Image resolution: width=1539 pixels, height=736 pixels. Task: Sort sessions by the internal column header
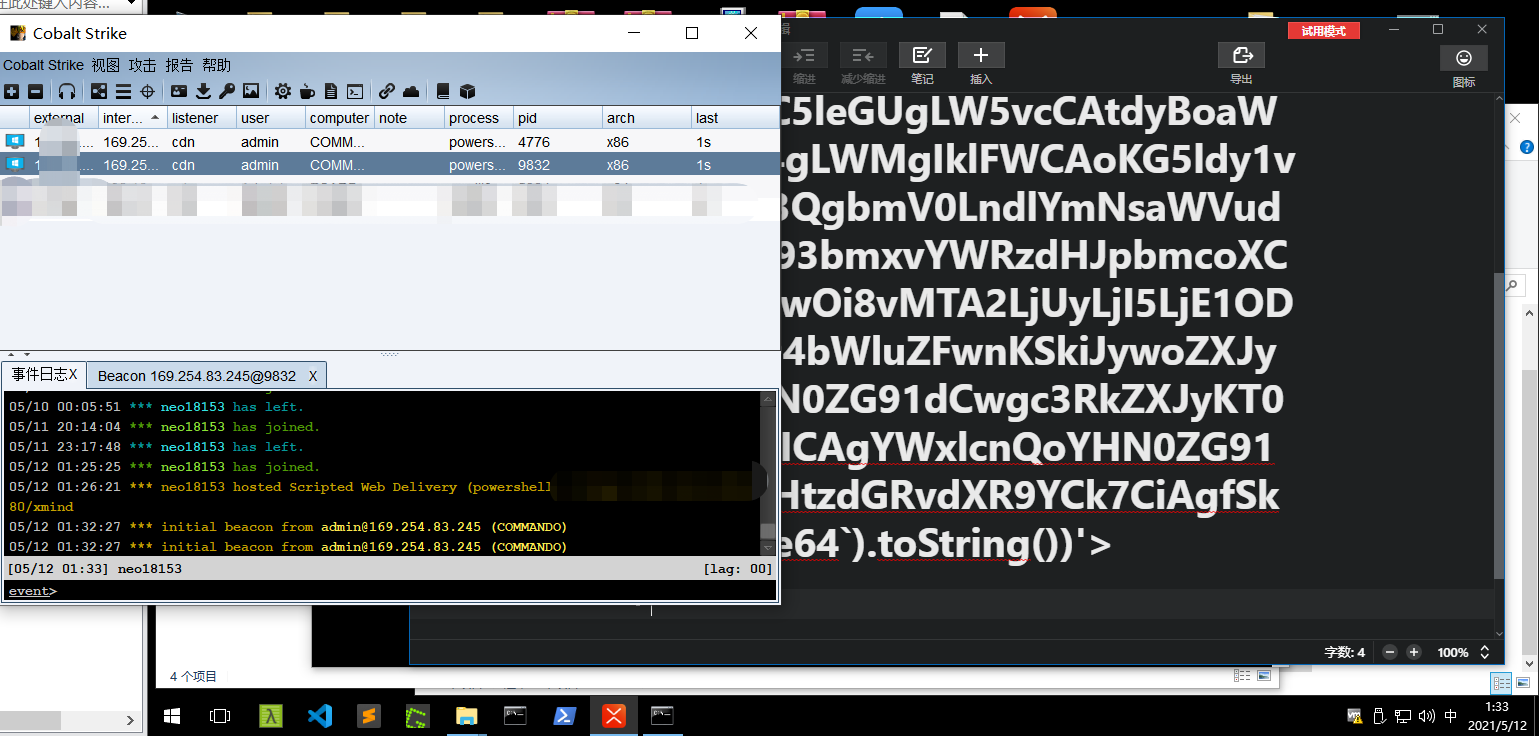tap(132, 118)
